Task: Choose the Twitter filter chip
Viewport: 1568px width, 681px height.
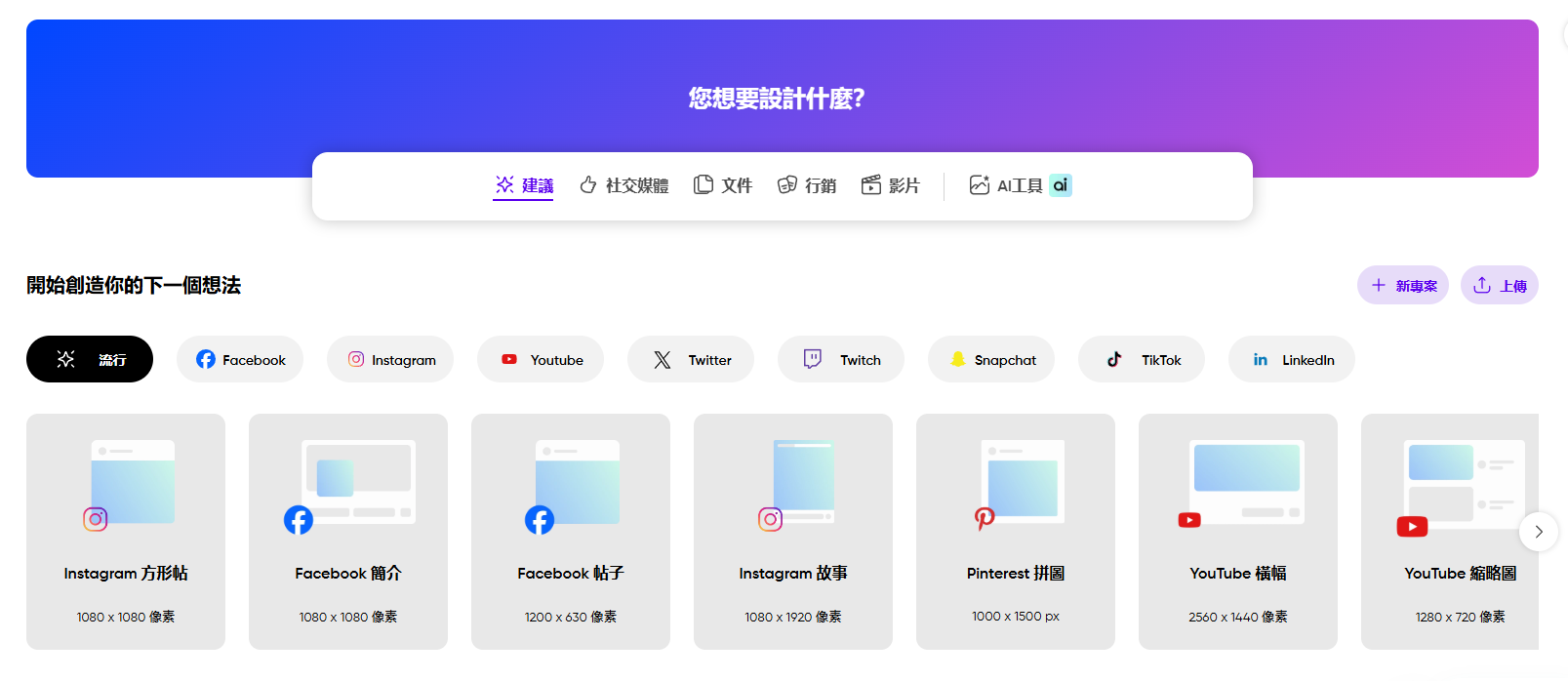Action: pos(691,359)
